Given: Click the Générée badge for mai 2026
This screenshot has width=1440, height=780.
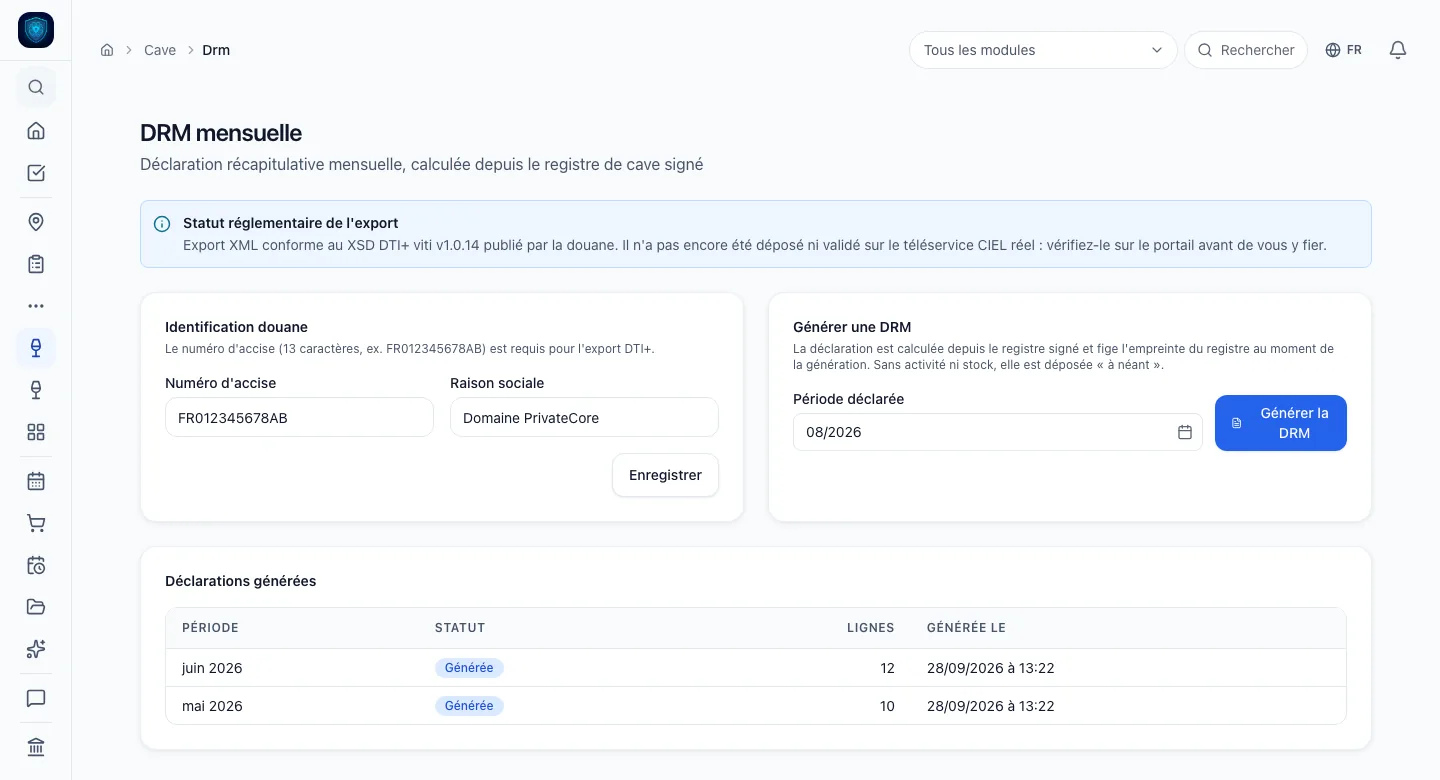Looking at the screenshot, I should (x=469, y=706).
